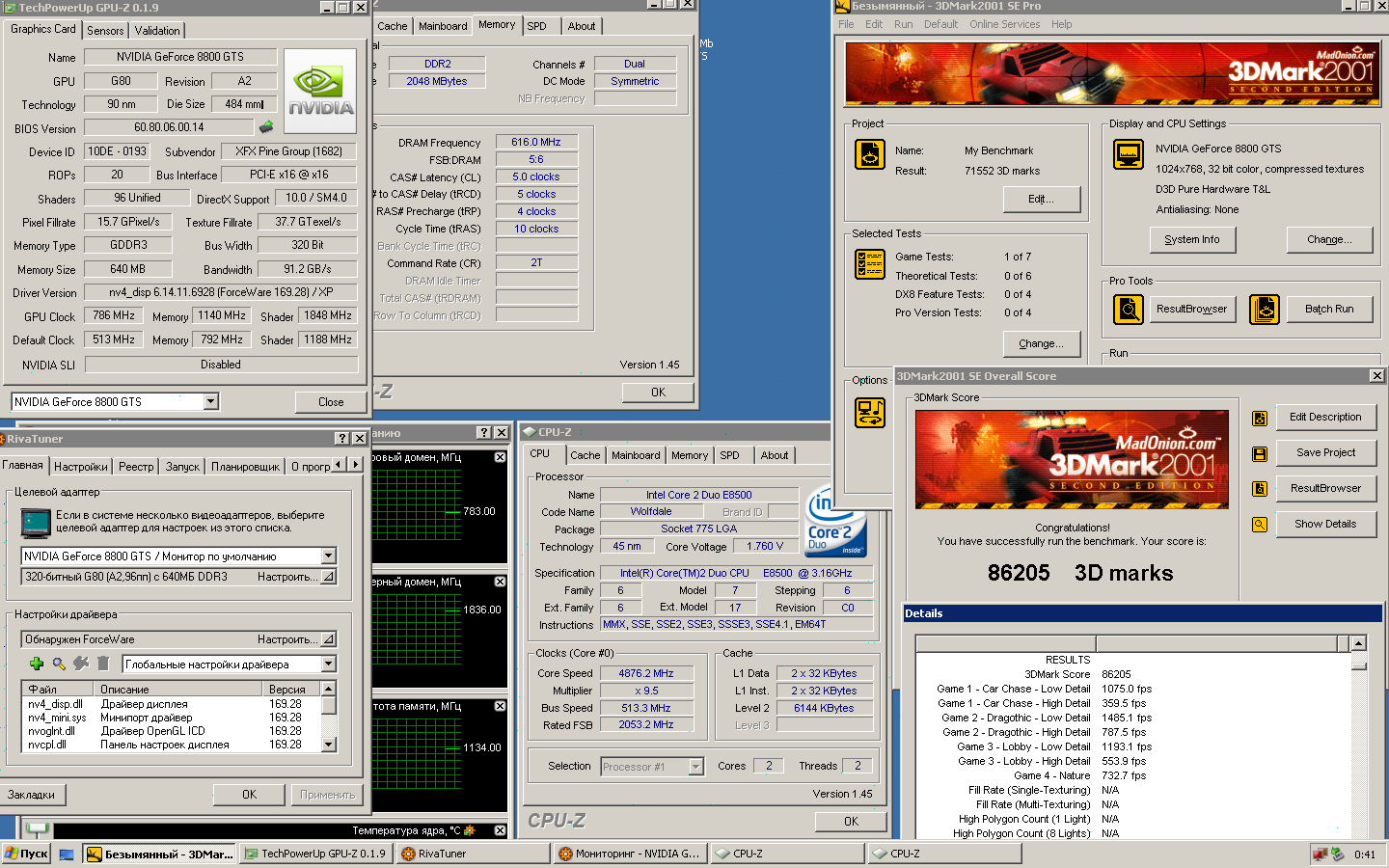The height and width of the screenshot is (868, 1389).
Task: Open the Глобальные настройки драйвера dropdown
Action: (x=328, y=664)
